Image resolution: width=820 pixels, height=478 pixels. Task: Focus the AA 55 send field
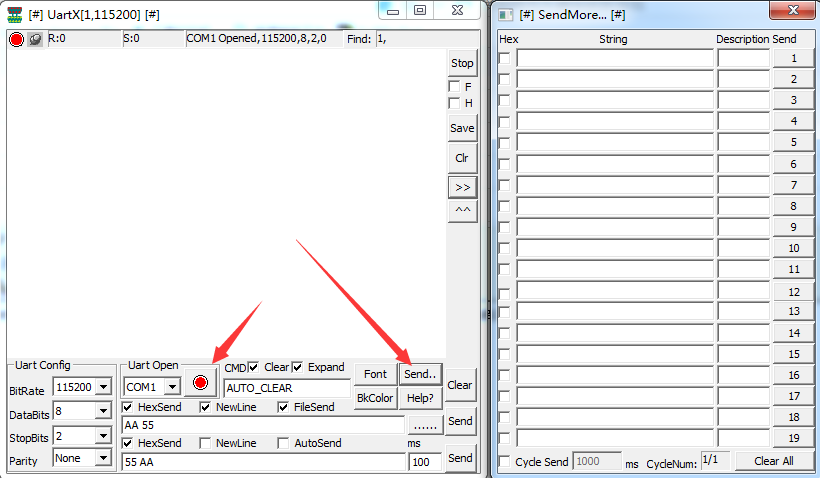(x=264, y=425)
